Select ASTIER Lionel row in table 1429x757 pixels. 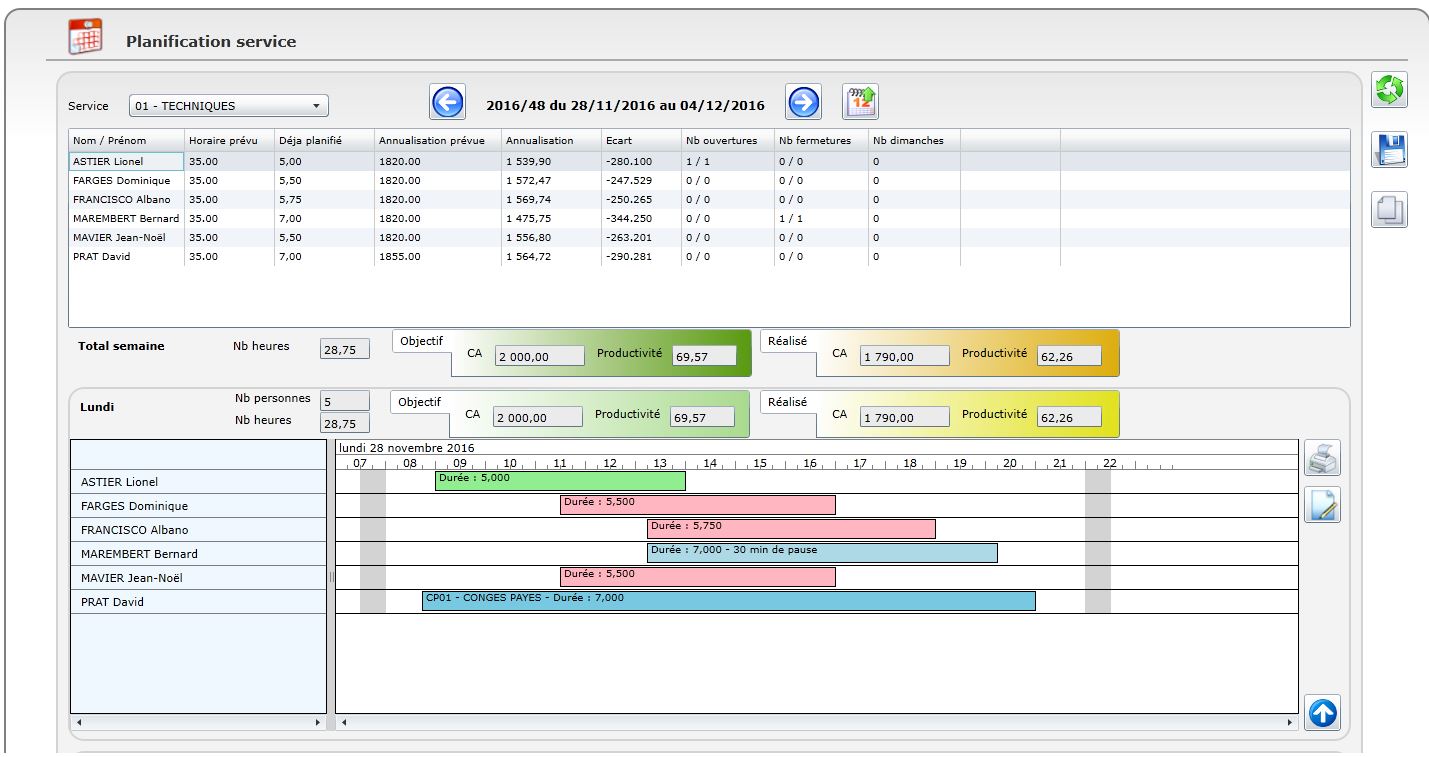pos(709,161)
